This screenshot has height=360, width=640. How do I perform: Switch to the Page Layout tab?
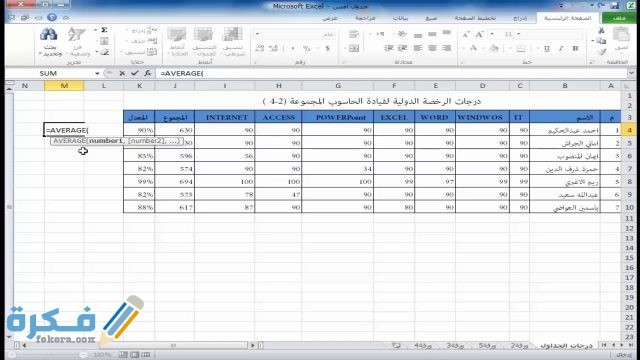click(x=475, y=18)
